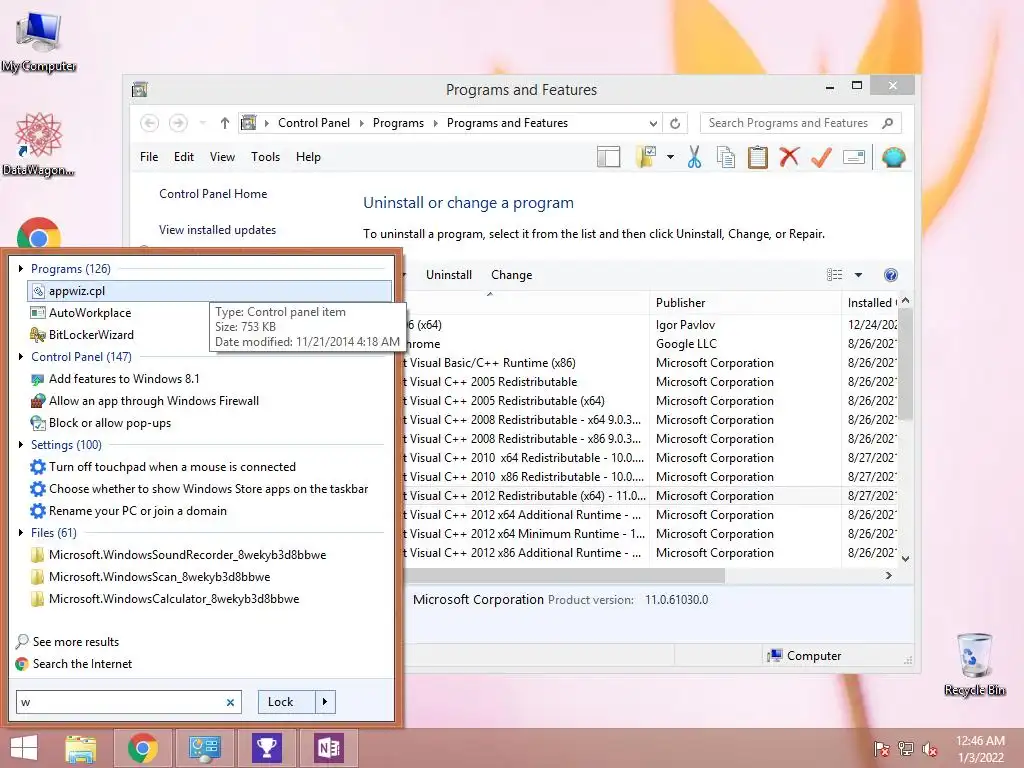Click the Lock button
The image size is (1024, 768).
tap(287, 702)
